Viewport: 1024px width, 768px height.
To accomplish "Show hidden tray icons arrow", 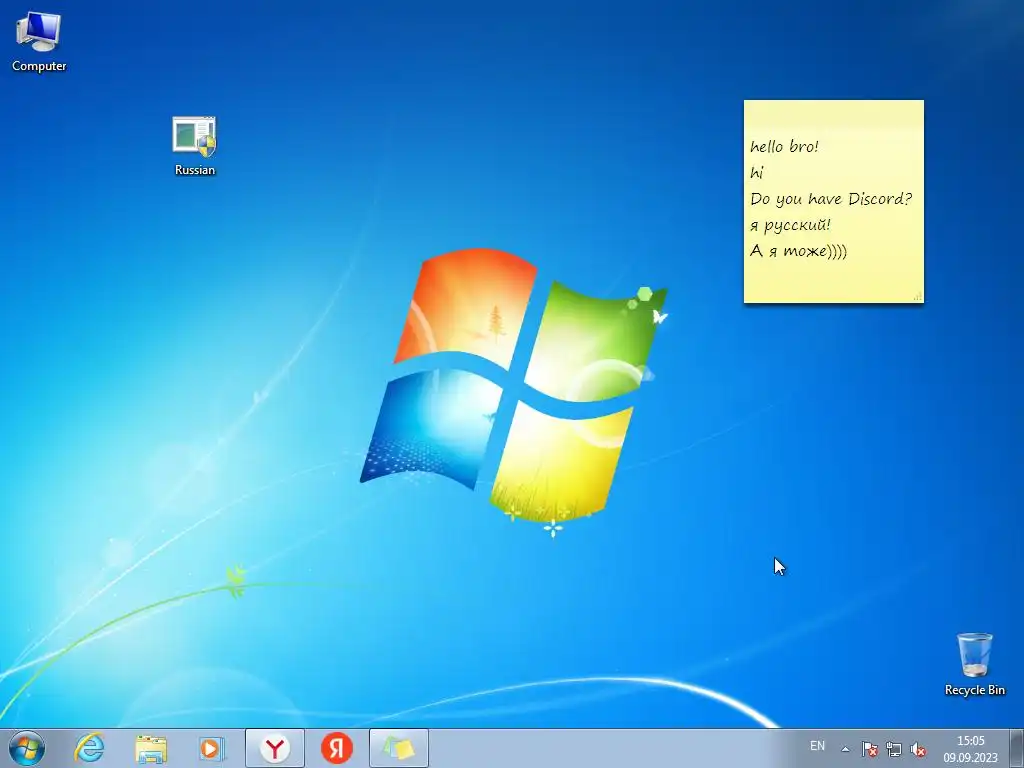I will 845,749.
